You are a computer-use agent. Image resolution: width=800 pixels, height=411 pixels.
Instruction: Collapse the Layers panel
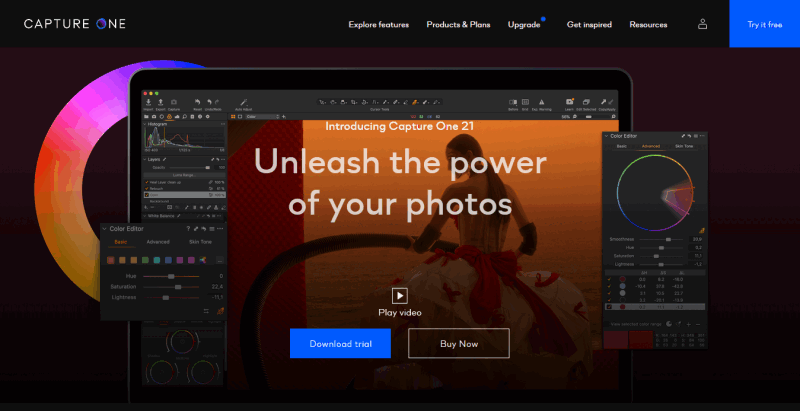[x=144, y=160]
